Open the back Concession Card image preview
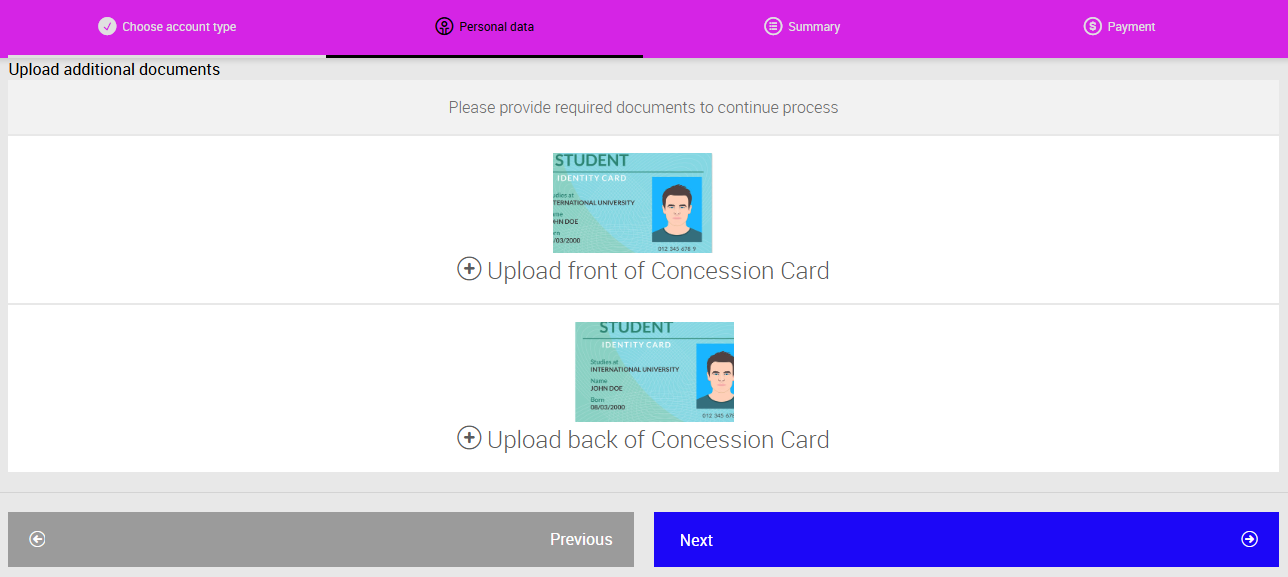Screen dimensions: 1288x577 (654, 372)
